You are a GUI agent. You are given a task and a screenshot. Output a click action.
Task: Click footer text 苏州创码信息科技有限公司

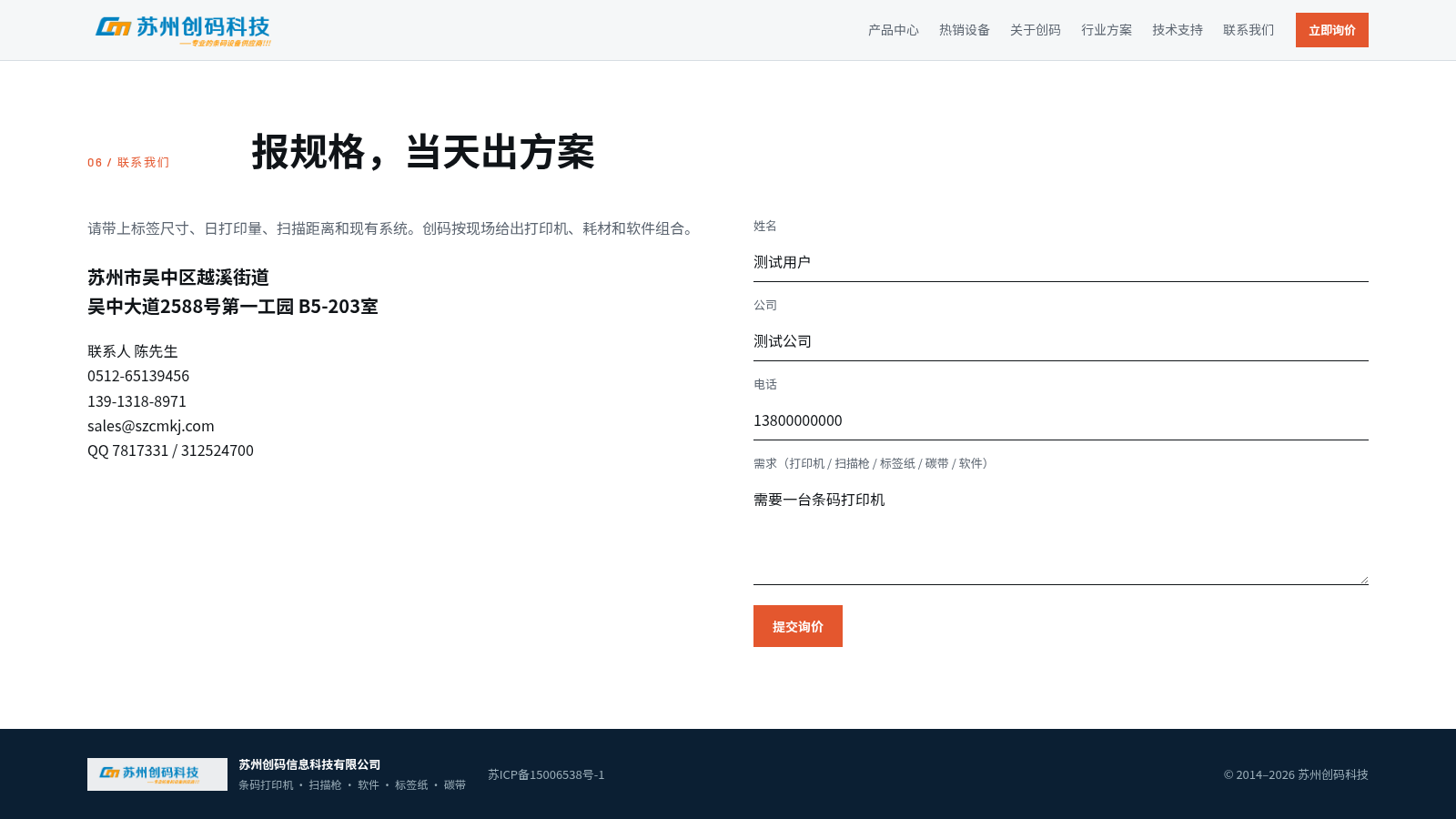[x=309, y=764]
